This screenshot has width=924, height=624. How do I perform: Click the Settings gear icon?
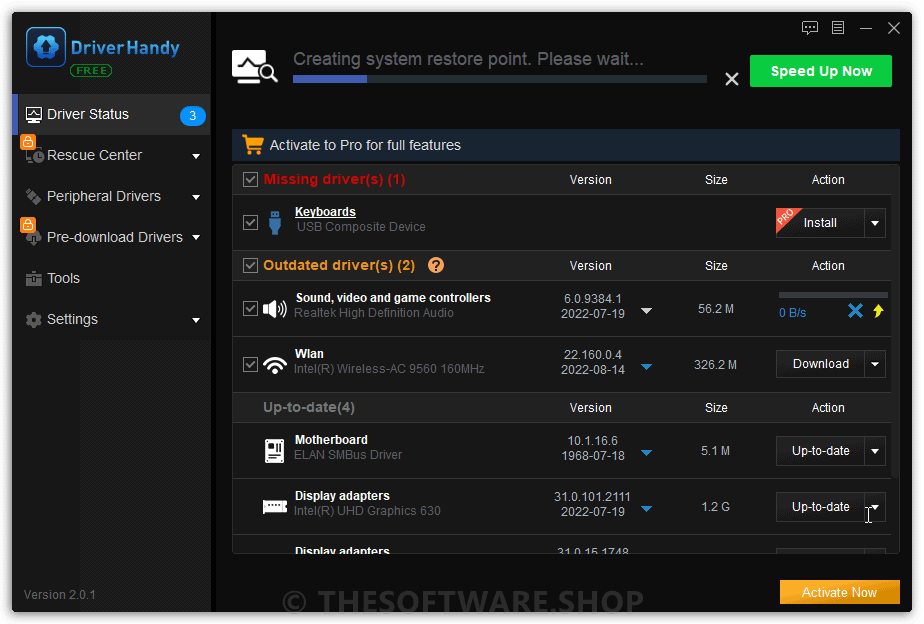(x=34, y=319)
